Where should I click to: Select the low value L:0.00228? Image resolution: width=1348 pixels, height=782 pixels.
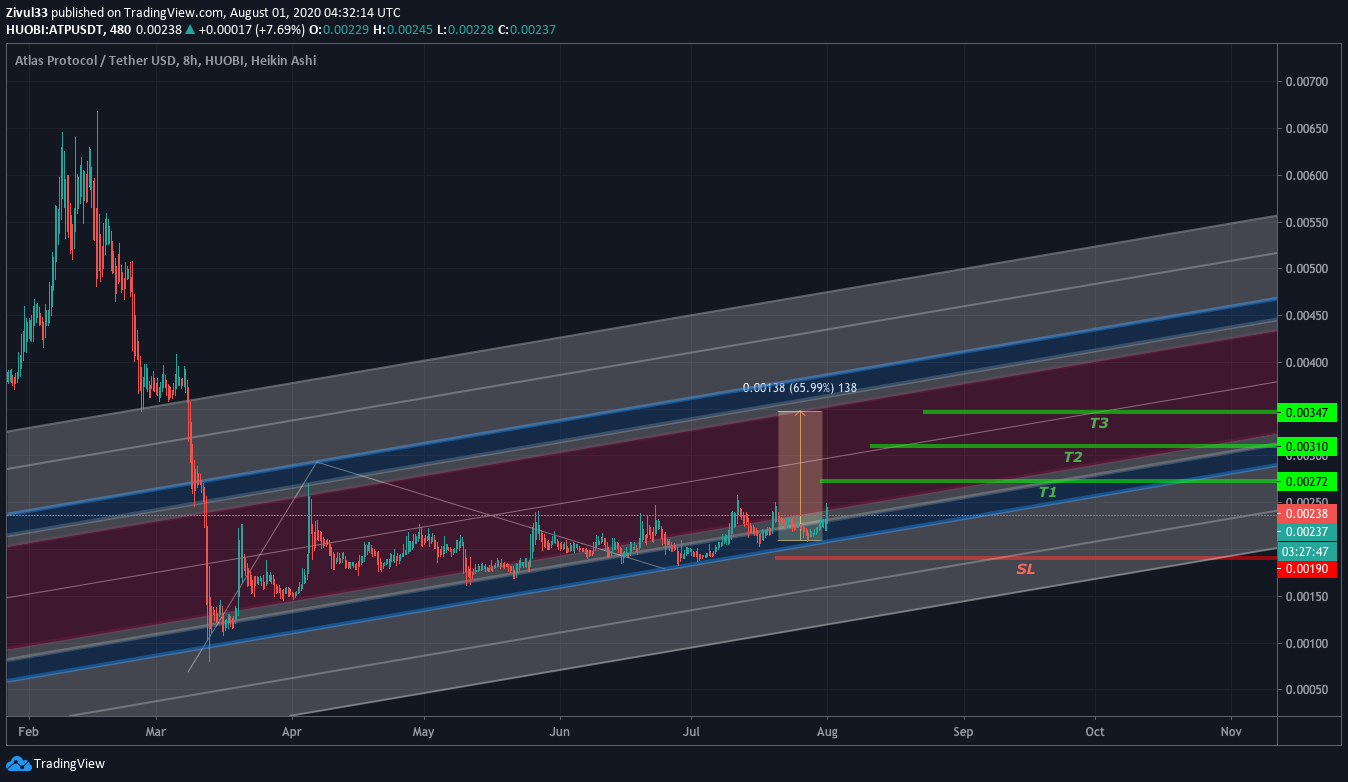[x=464, y=30]
